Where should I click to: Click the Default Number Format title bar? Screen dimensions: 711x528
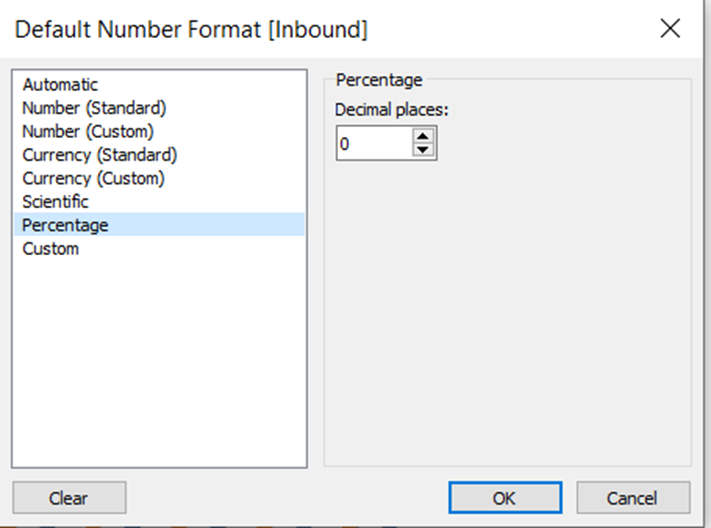pyautogui.click(x=300, y=29)
